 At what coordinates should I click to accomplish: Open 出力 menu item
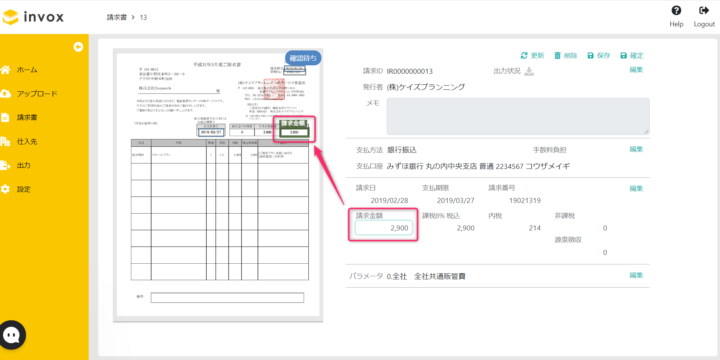[x=24, y=165]
